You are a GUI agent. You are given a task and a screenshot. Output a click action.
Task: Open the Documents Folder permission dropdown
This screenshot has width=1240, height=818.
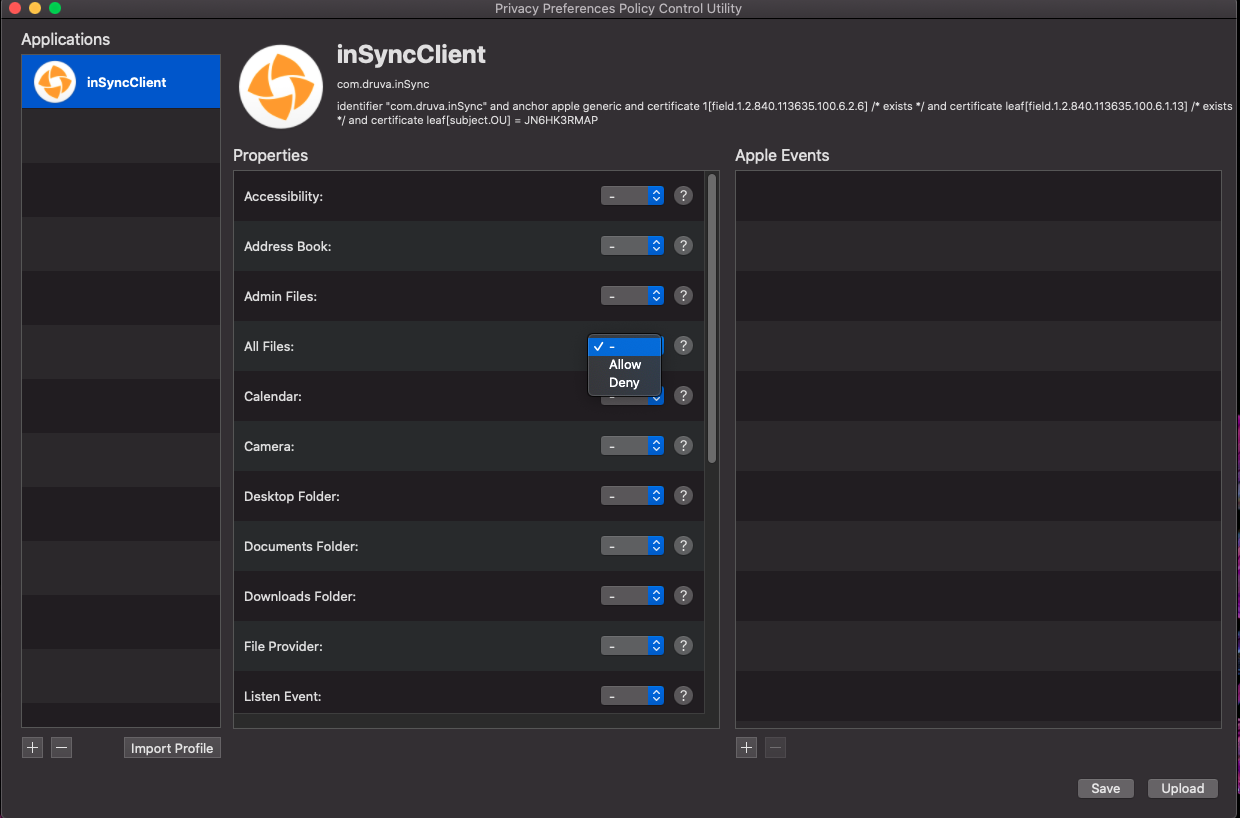click(x=632, y=546)
